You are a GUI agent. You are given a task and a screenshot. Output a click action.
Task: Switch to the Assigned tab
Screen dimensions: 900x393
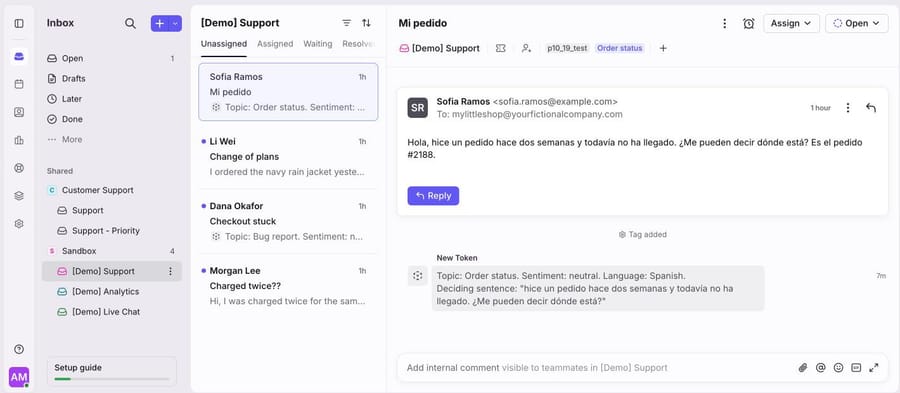tap(275, 44)
